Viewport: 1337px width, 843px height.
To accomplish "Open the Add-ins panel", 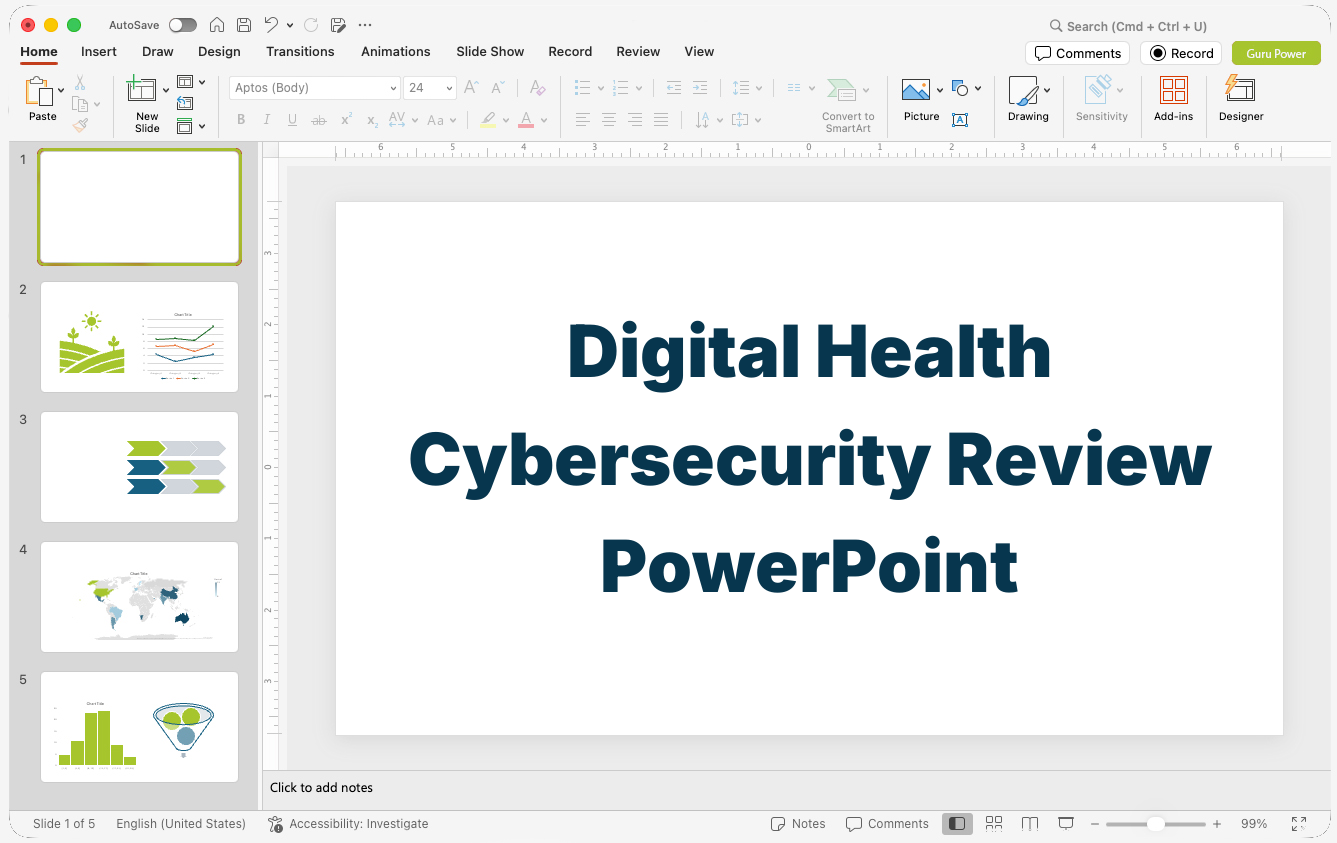I will tap(1173, 100).
